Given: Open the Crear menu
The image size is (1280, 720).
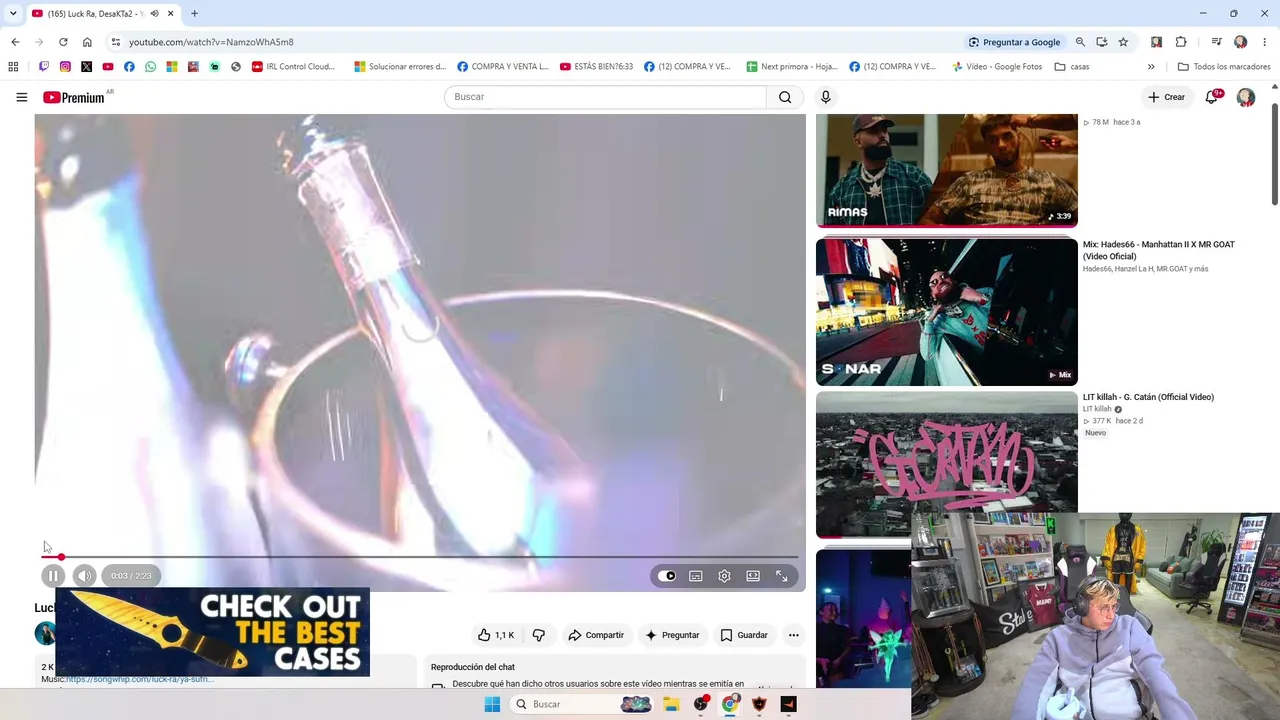Looking at the screenshot, I should pos(1166,97).
